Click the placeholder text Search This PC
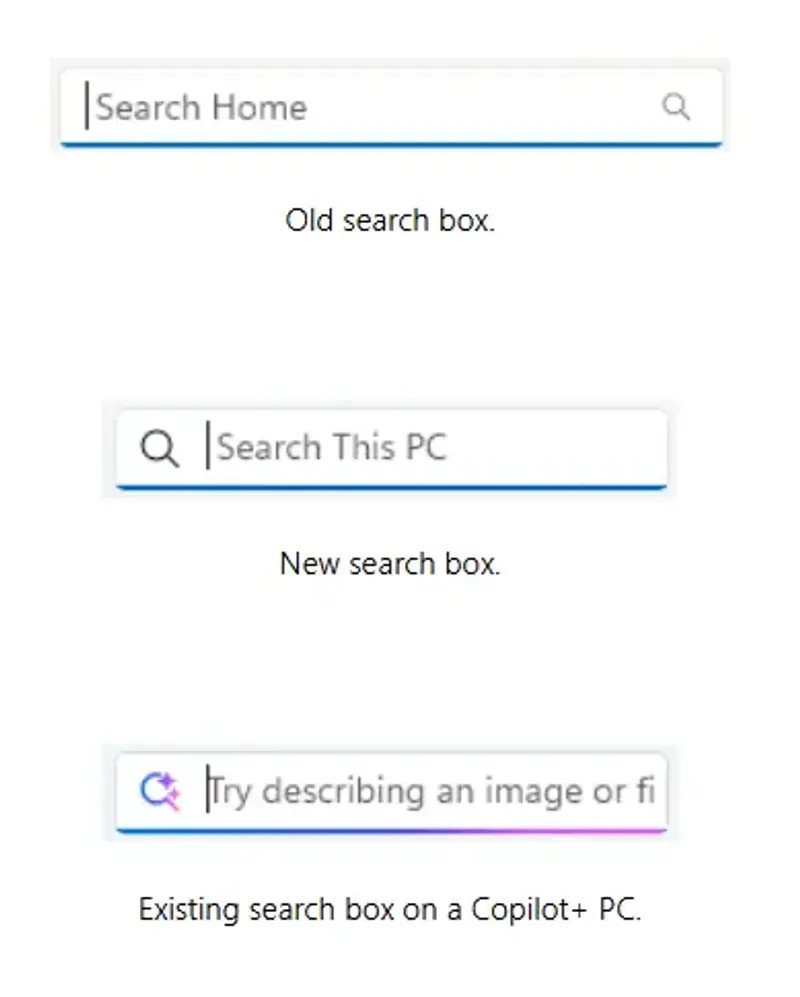This screenshot has width=800, height=997. click(x=330, y=448)
